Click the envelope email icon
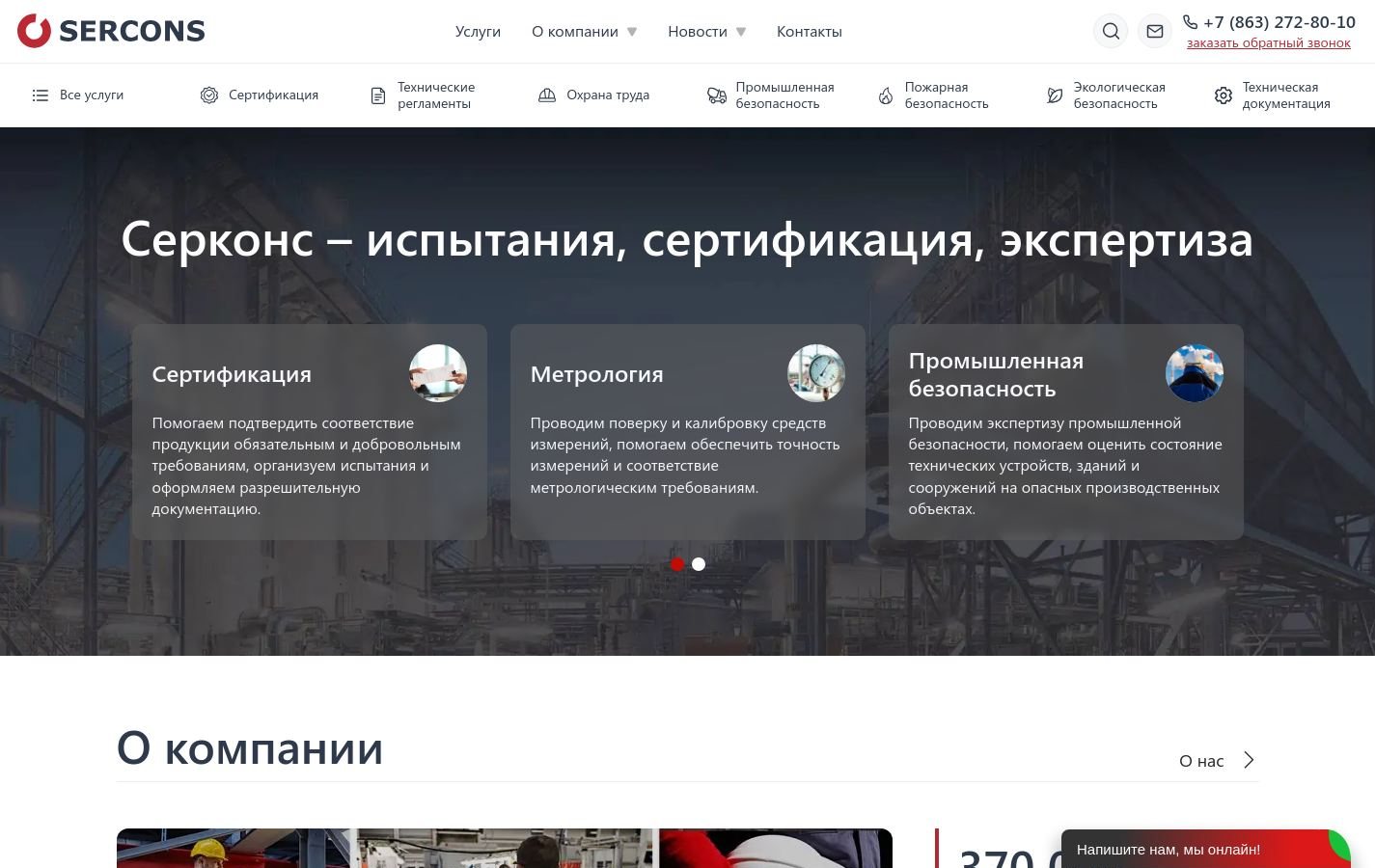1375x868 pixels. point(1155,31)
